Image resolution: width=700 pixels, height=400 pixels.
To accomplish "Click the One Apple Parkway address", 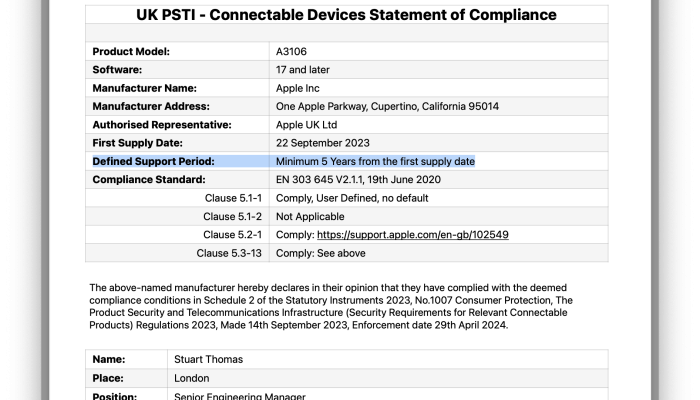I will point(387,106).
